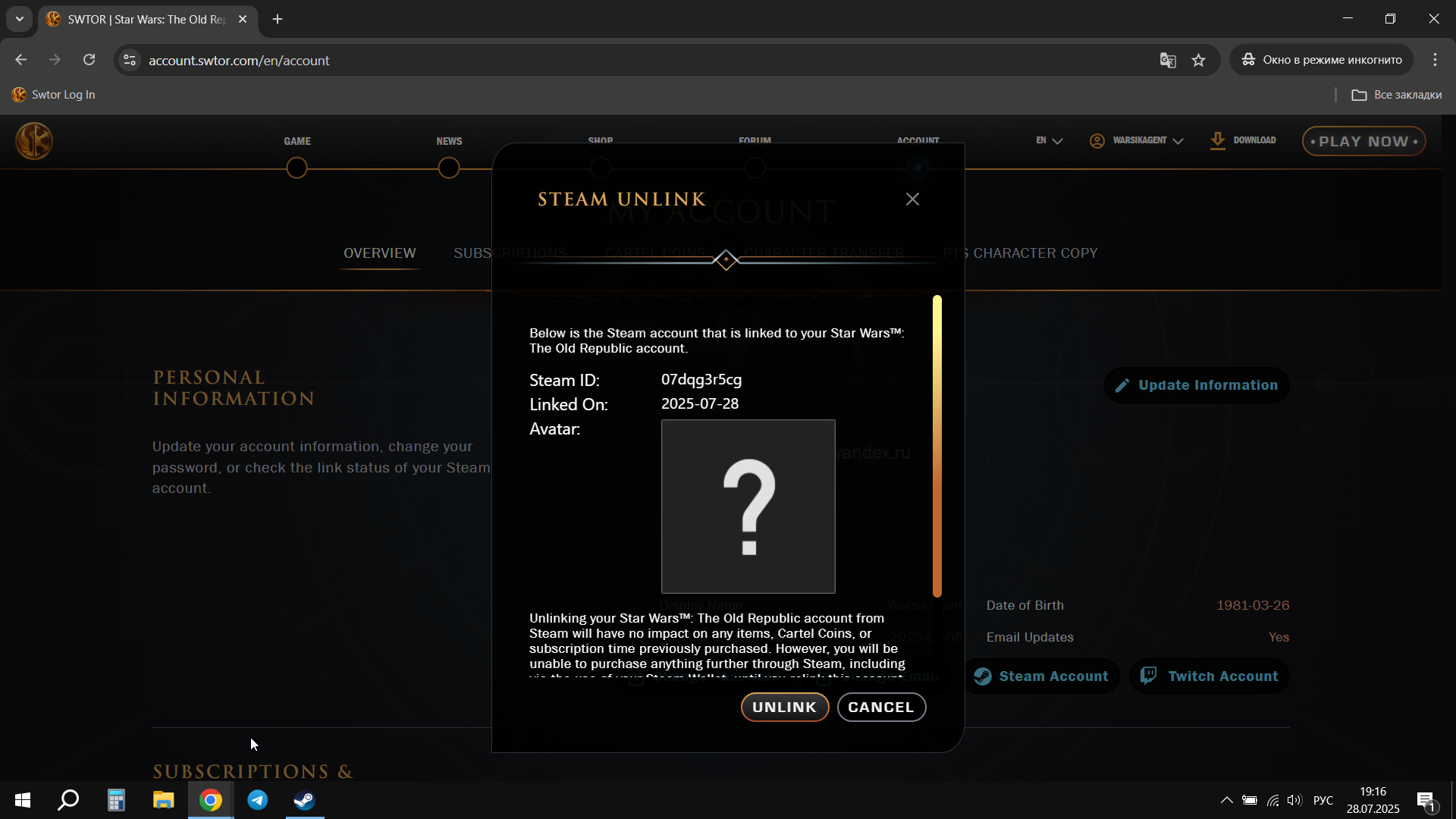
Task: Click the pencil icon on Update Information
Action: pyautogui.click(x=1122, y=385)
